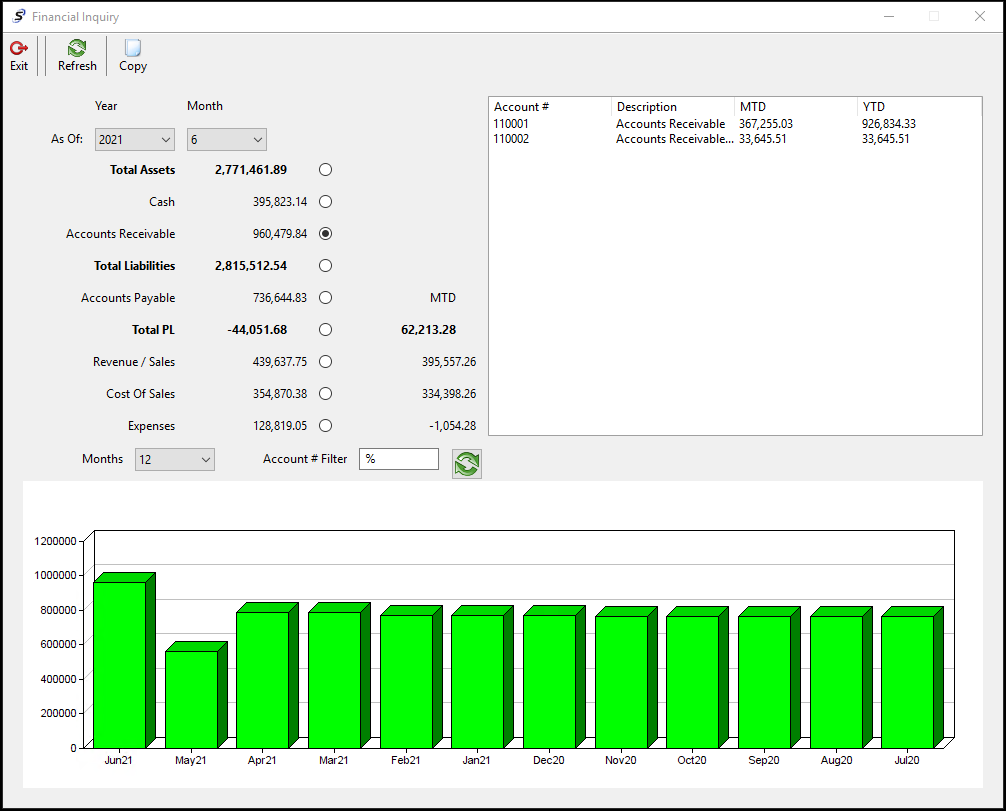The width and height of the screenshot is (1006, 811).
Task: Click the Expenses MTD value -1,054.28
Action: pos(452,425)
